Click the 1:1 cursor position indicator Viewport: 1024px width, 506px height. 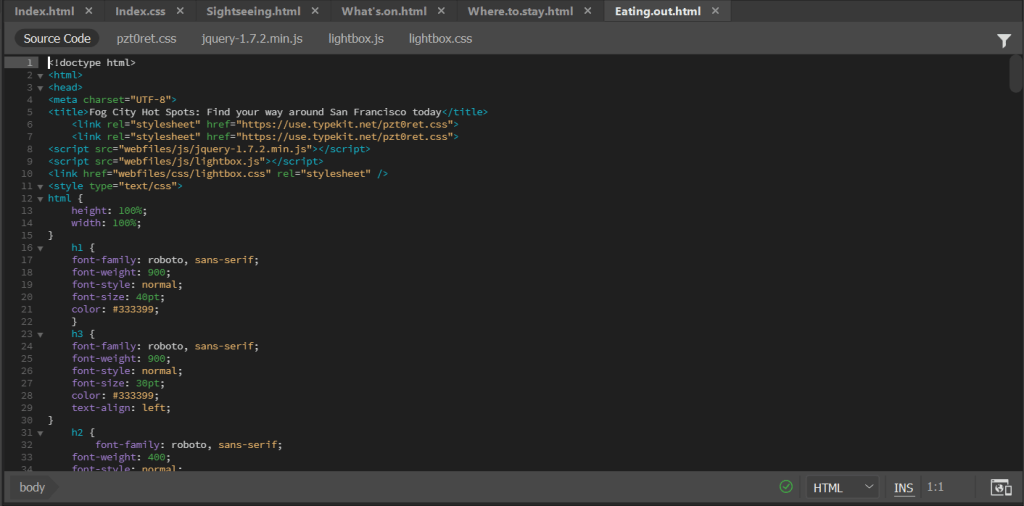[x=935, y=487]
